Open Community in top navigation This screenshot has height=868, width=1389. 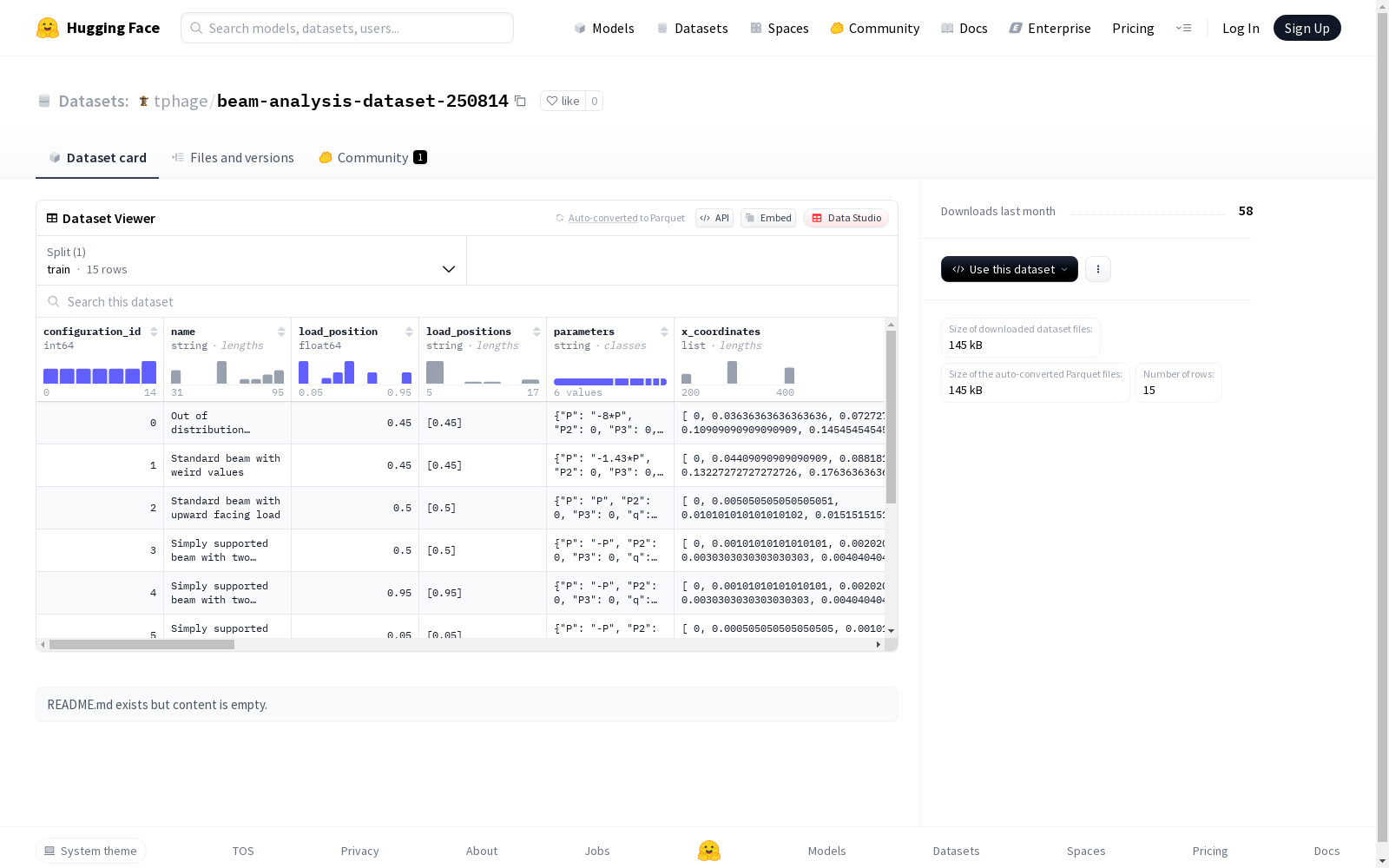(875, 28)
